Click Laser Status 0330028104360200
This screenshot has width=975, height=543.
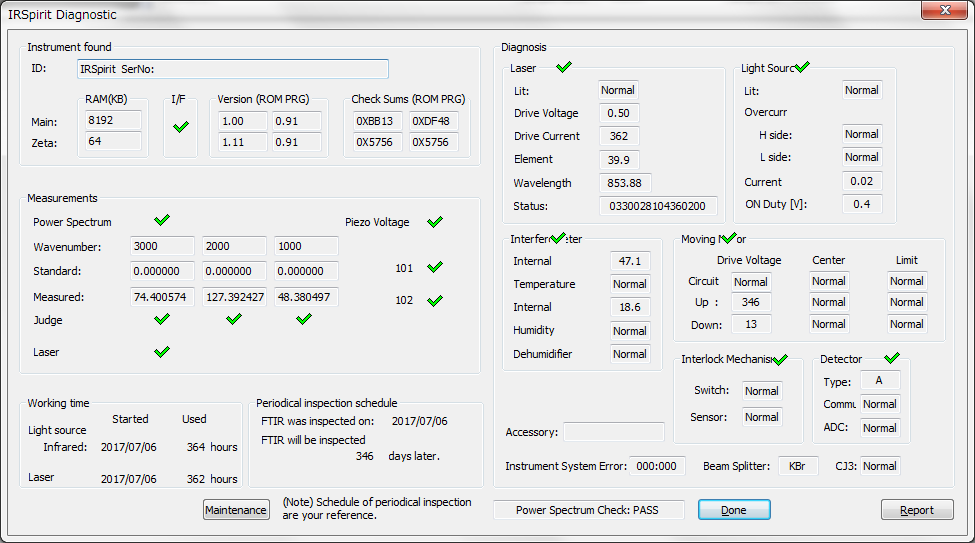(658, 206)
